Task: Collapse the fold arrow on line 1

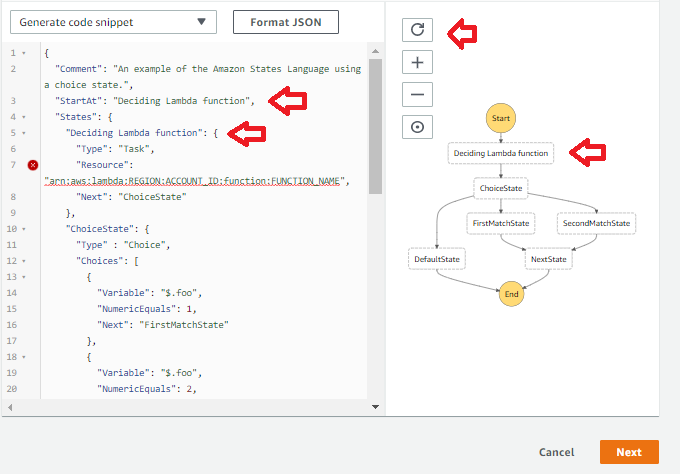Action: (24, 53)
